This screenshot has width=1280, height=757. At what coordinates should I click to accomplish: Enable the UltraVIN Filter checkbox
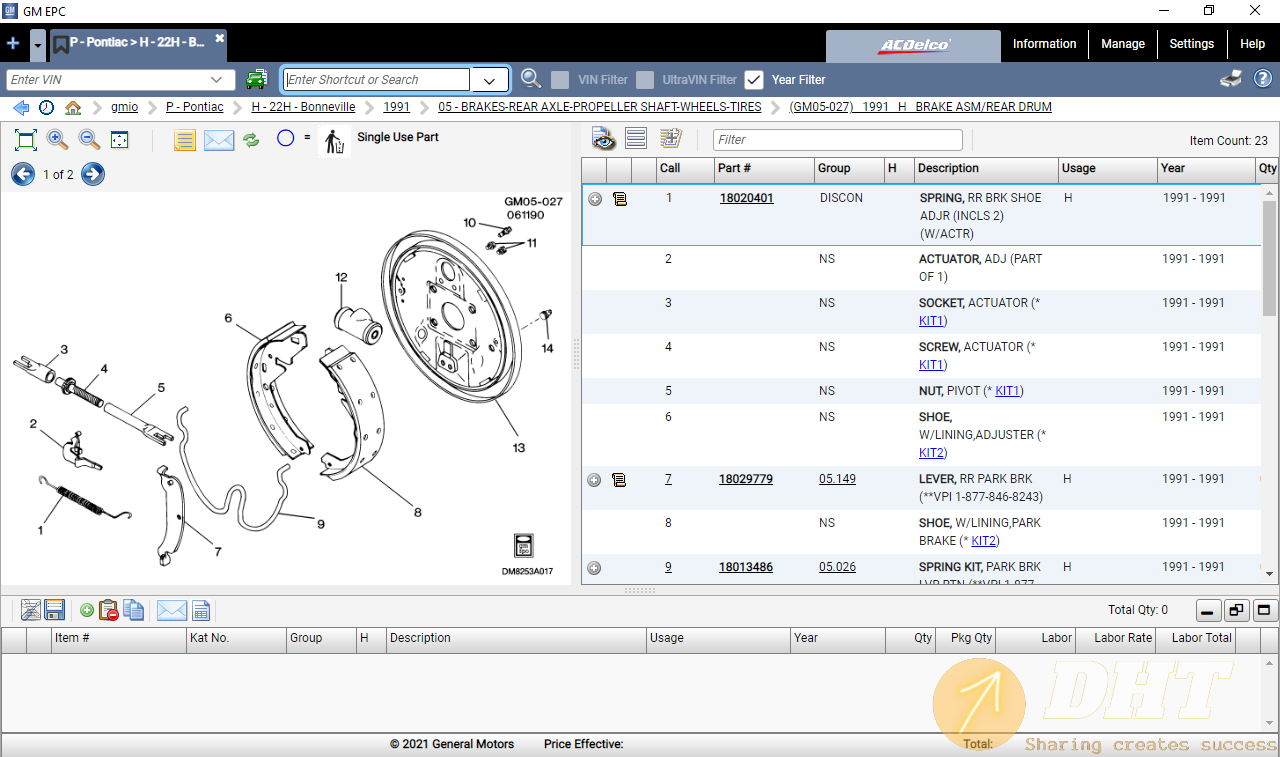pos(646,80)
